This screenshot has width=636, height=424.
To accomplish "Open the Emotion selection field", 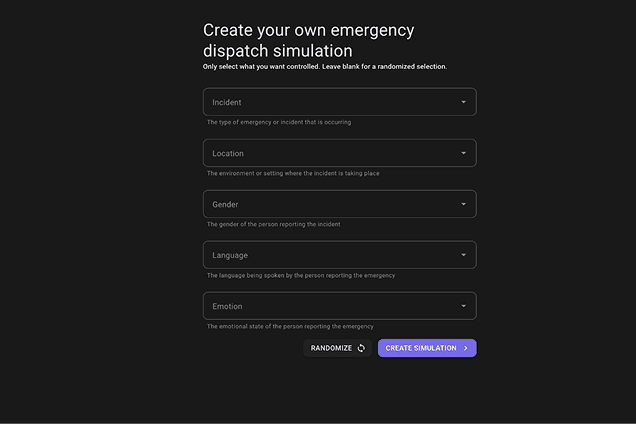I will [x=330, y=306].
